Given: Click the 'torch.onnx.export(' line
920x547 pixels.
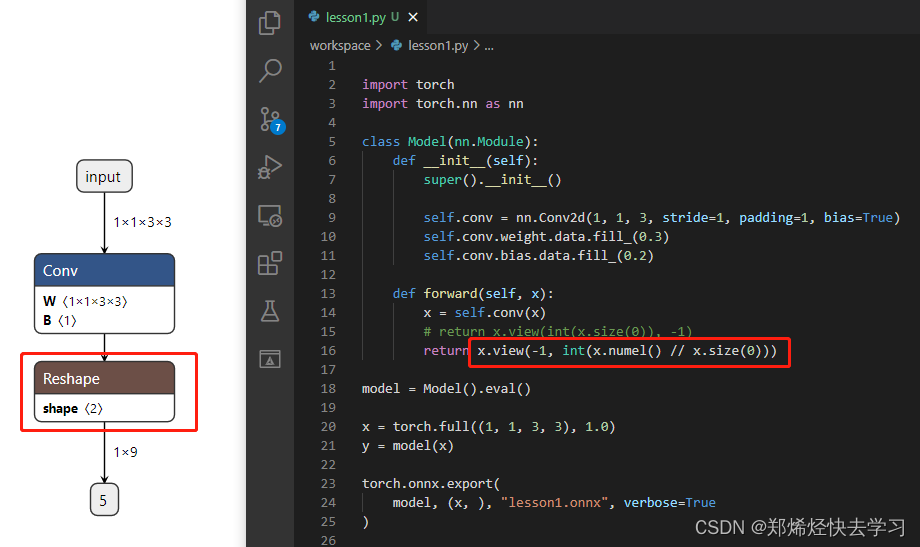Looking at the screenshot, I should 431,484.
